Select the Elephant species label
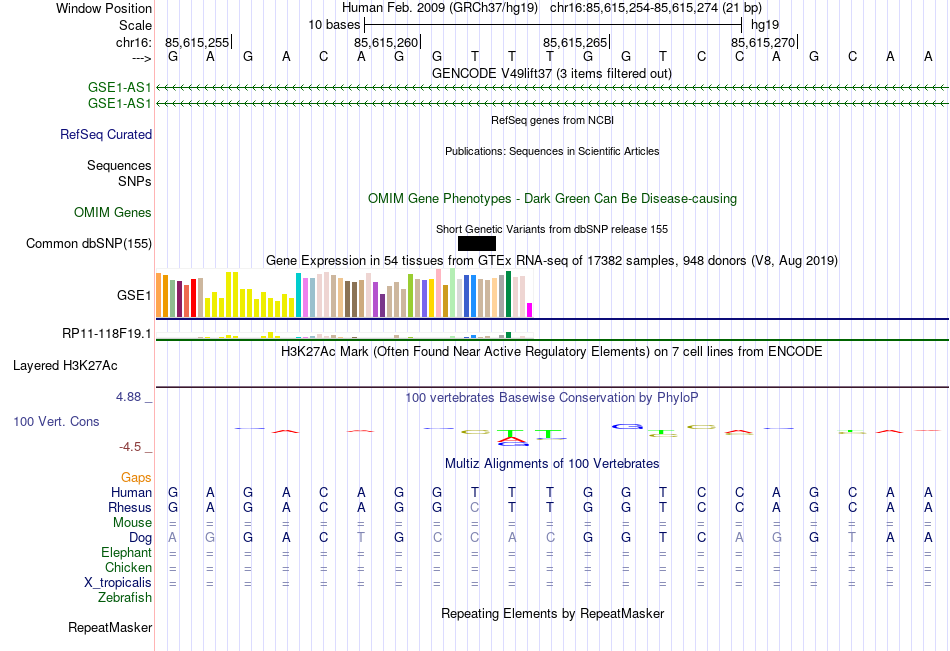This screenshot has height=651, width=950. pos(127,553)
